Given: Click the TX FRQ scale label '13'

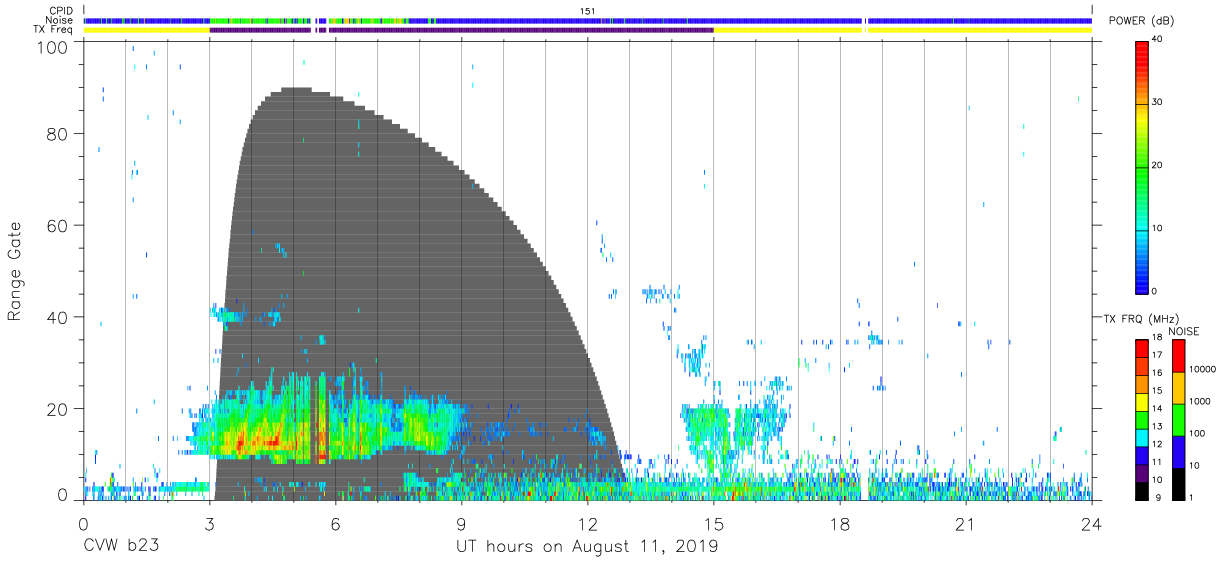Looking at the screenshot, I should coord(1157,427).
